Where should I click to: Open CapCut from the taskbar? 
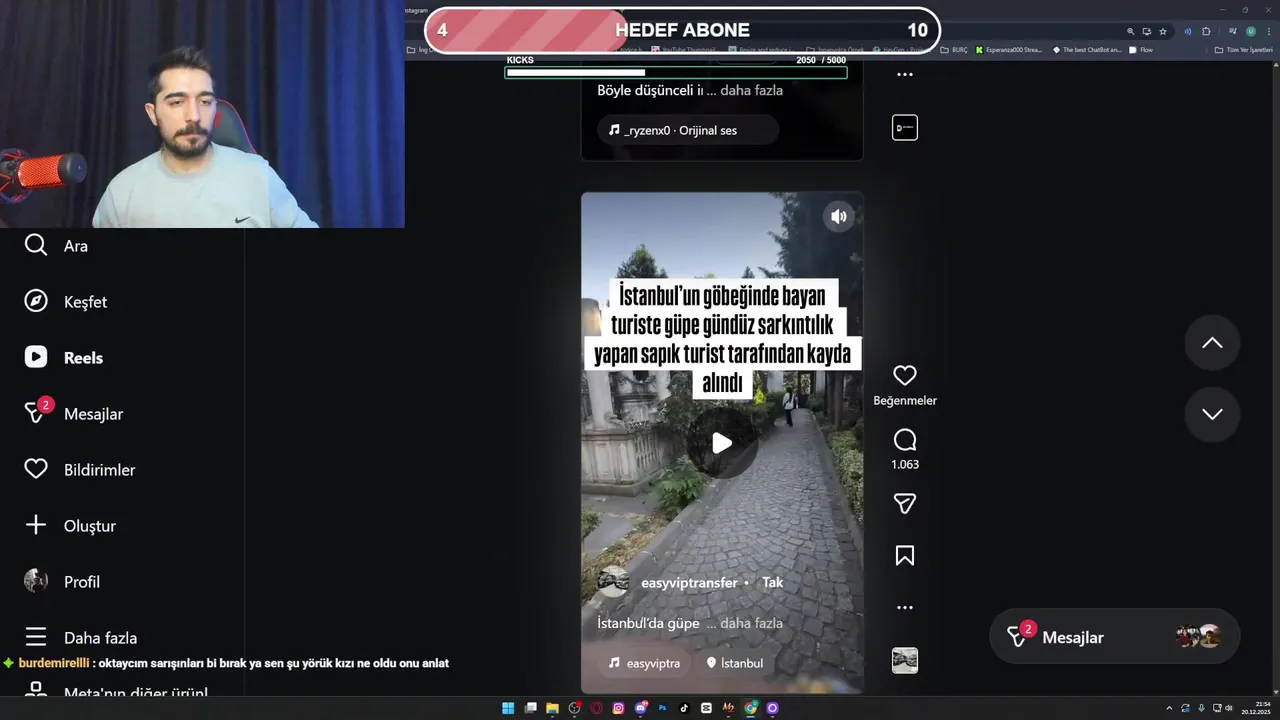(706, 708)
